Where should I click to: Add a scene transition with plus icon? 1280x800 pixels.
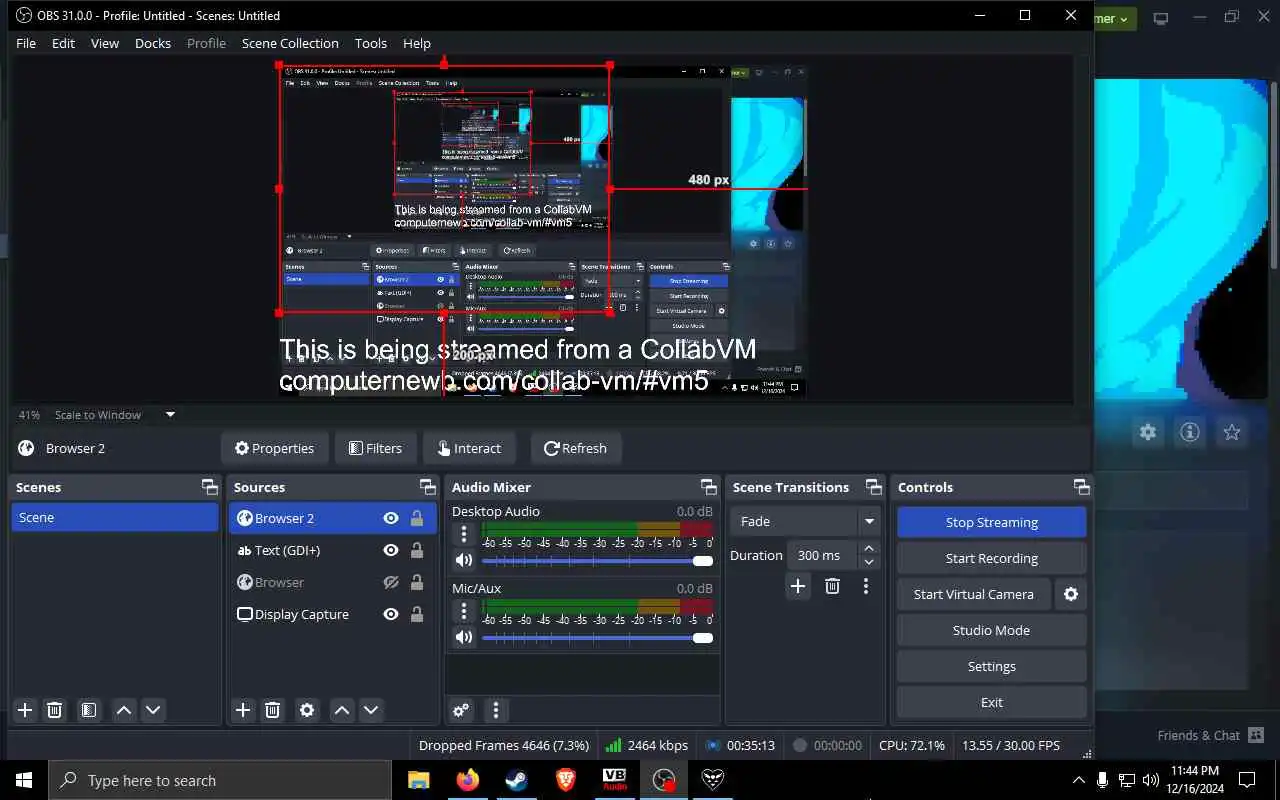click(x=797, y=586)
